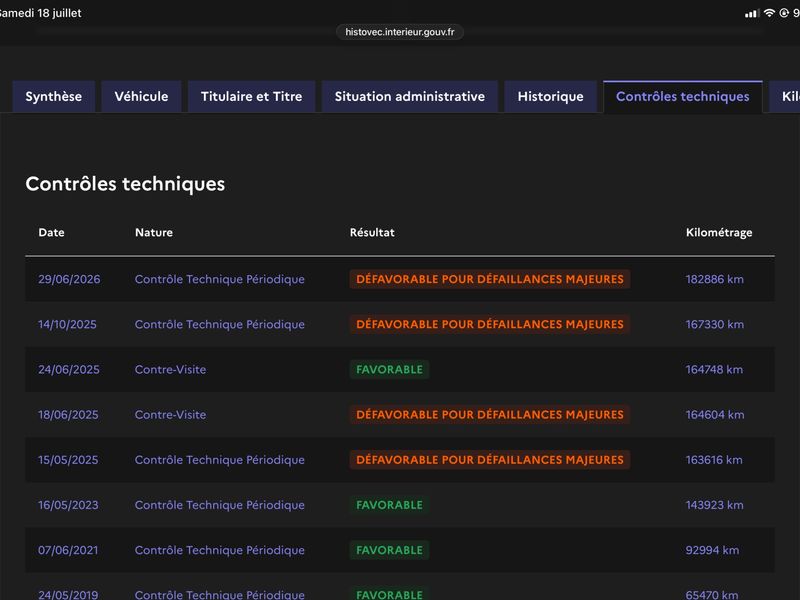Viewport: 800px width, 600px height.
Task: Tap the Wi-Fi status icon
Action: click(x=769, y=13)
